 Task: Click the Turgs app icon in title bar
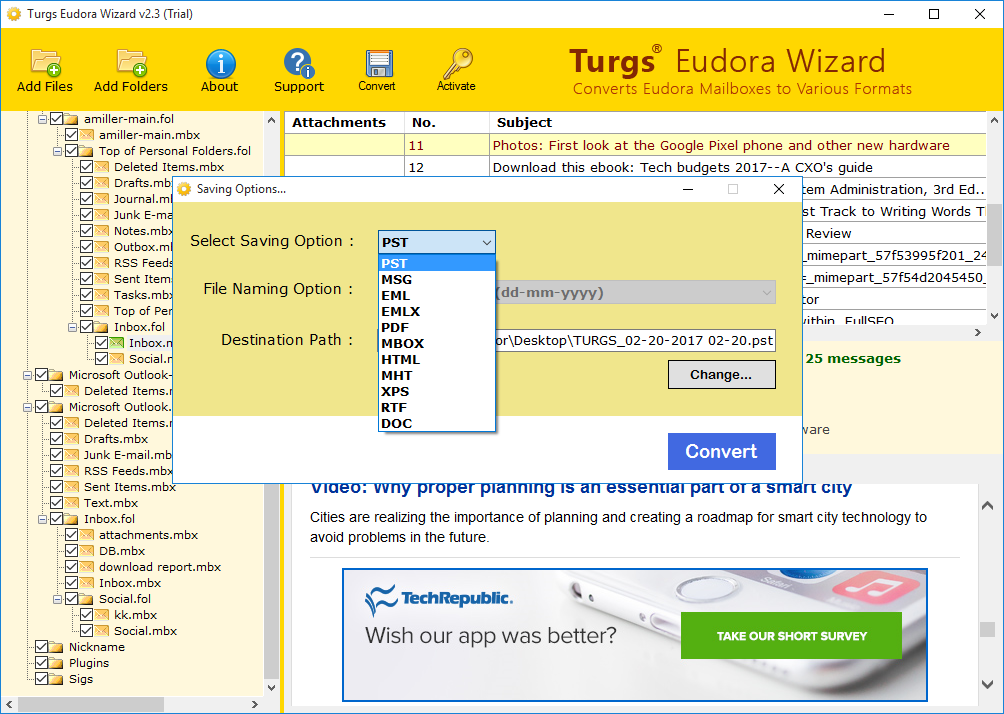14,13
